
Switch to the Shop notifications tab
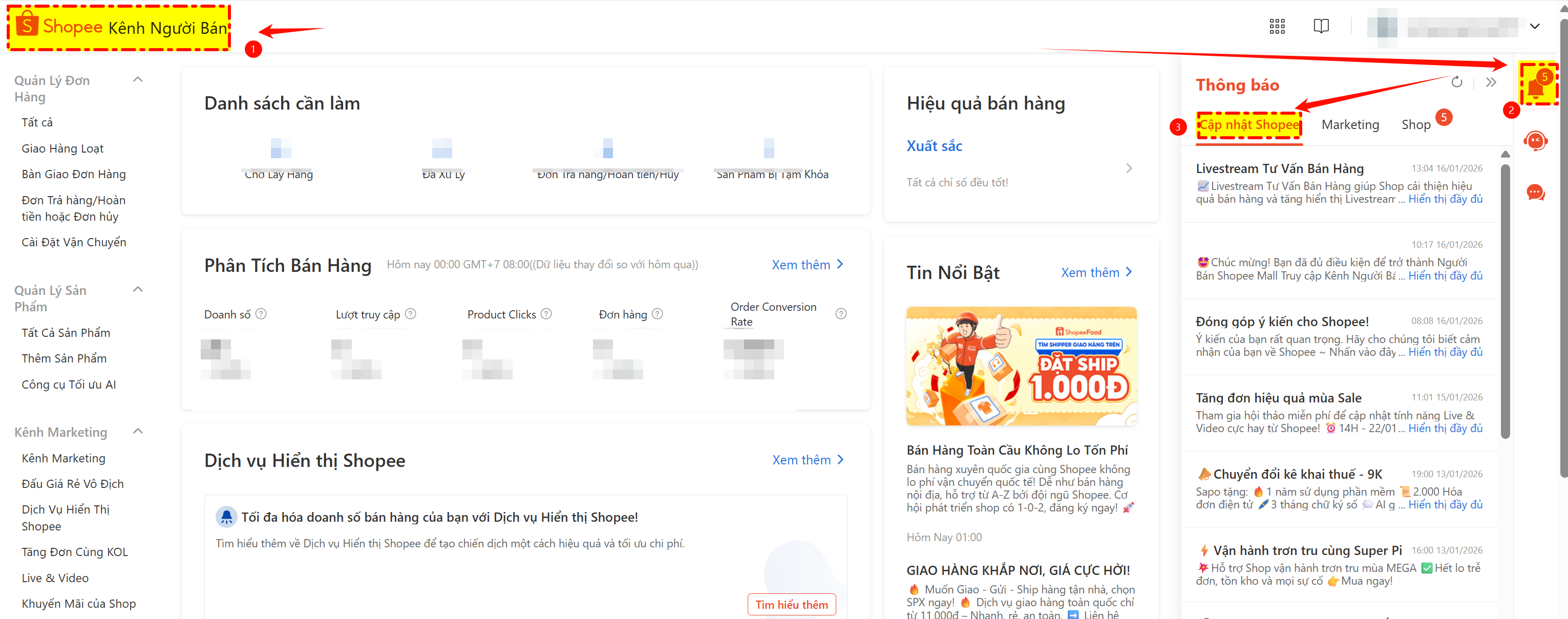[1416, 124]
